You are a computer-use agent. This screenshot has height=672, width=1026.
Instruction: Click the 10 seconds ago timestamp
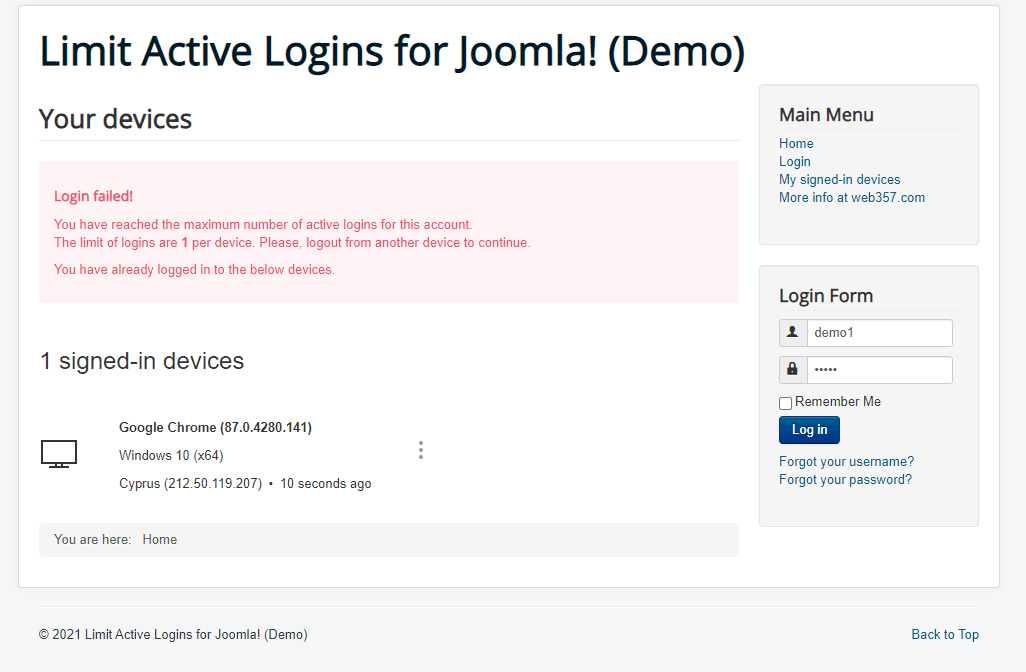click(326, 484)
